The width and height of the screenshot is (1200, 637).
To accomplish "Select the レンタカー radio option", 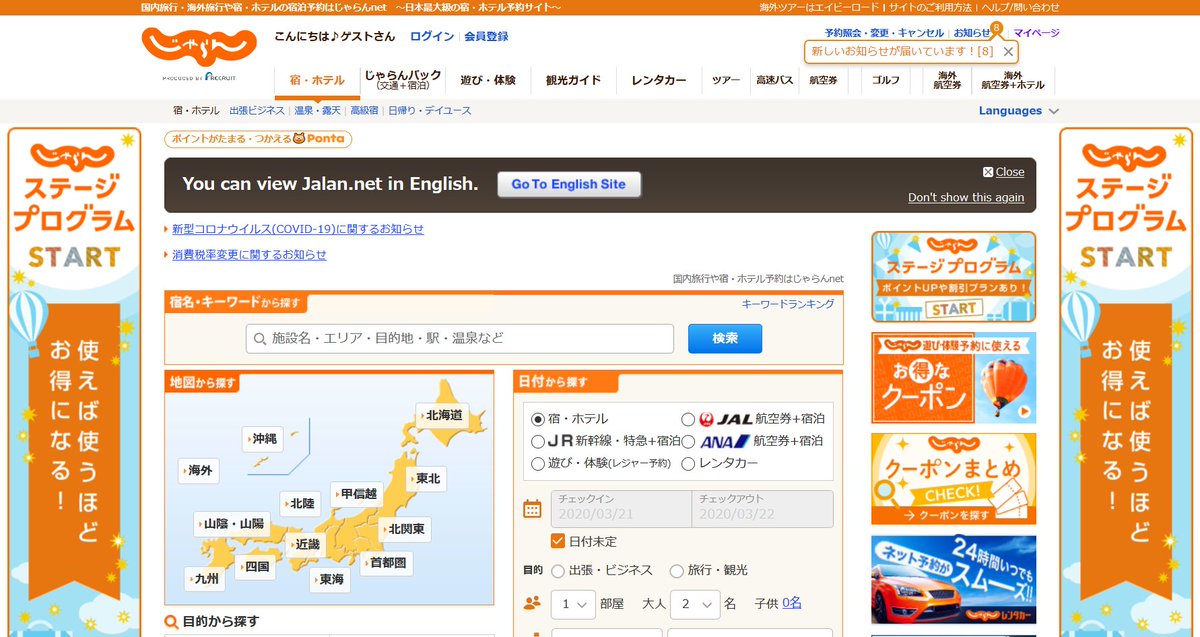I will (x=688, y=463).
